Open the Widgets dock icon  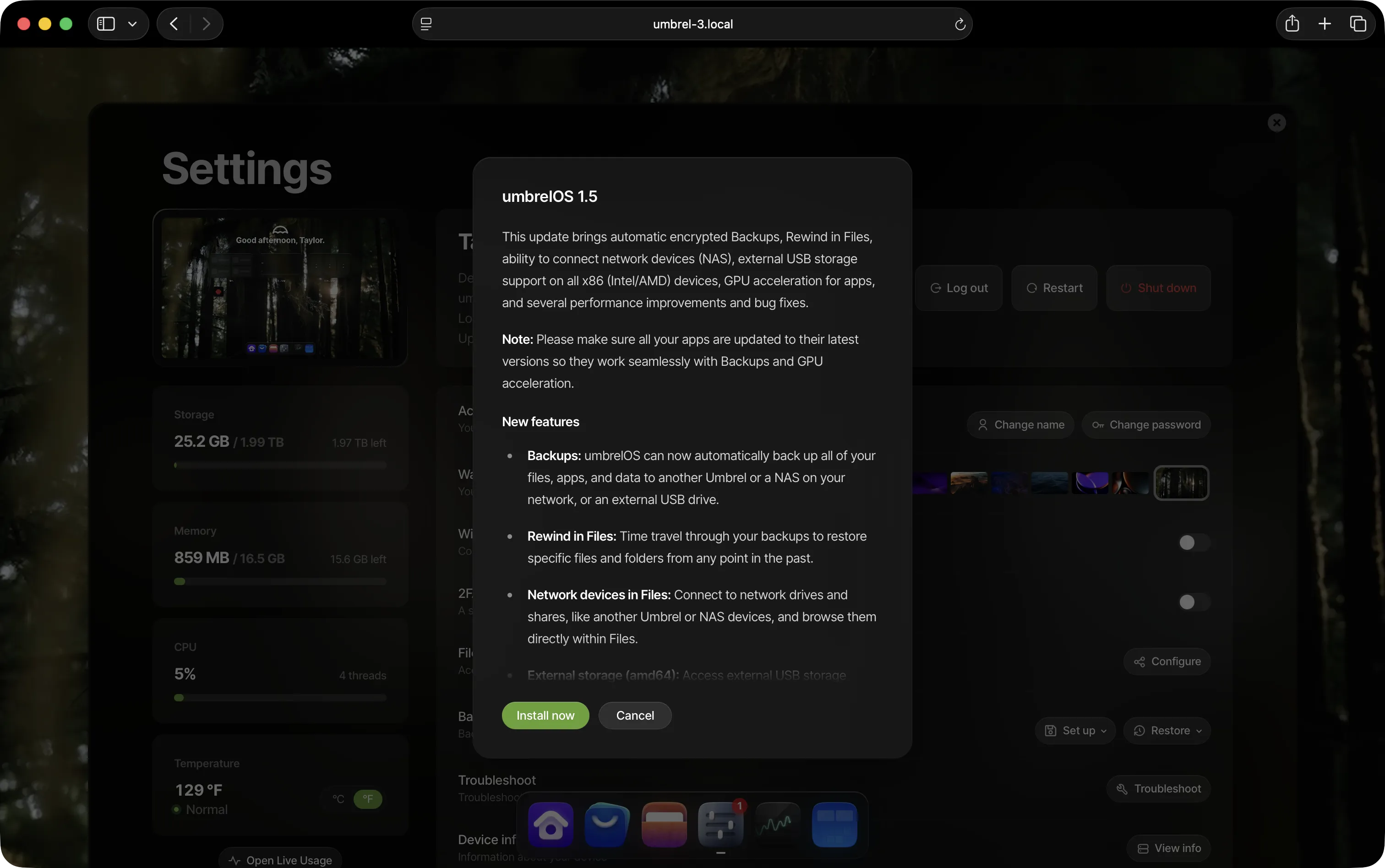pos(834,825)
